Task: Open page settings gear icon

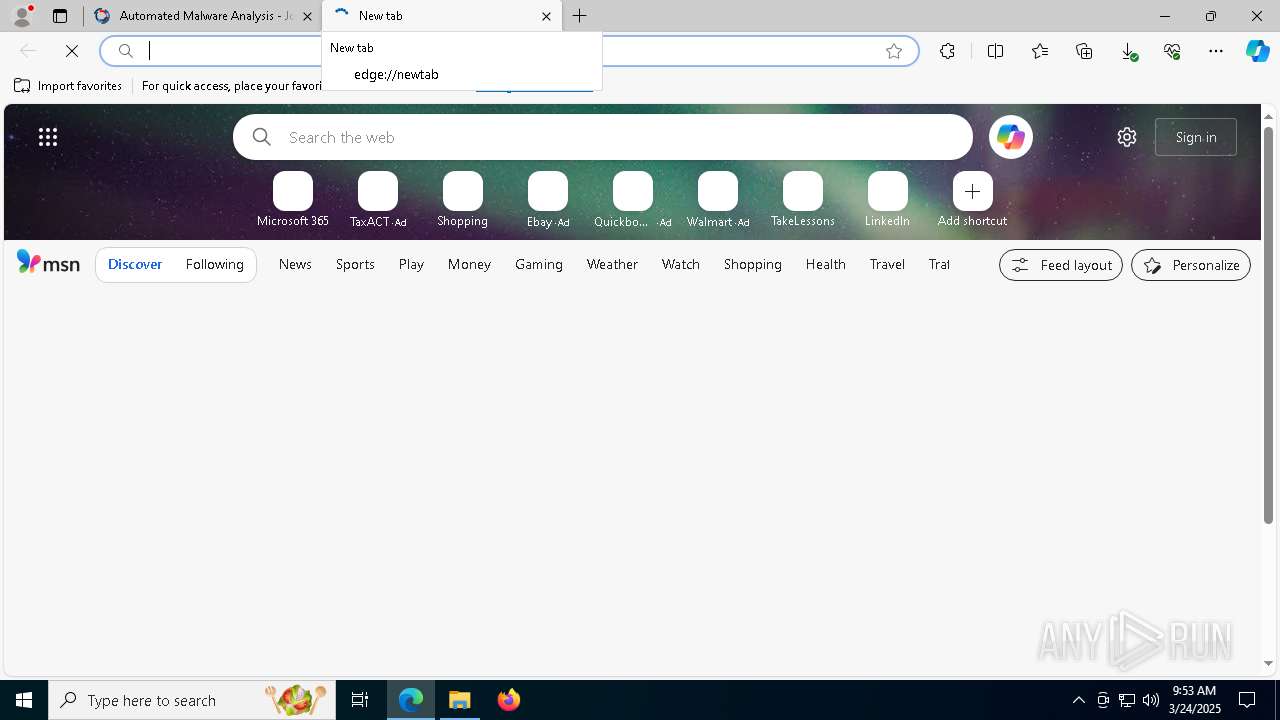Action: pyautogui.click(x=1127, y=137)
